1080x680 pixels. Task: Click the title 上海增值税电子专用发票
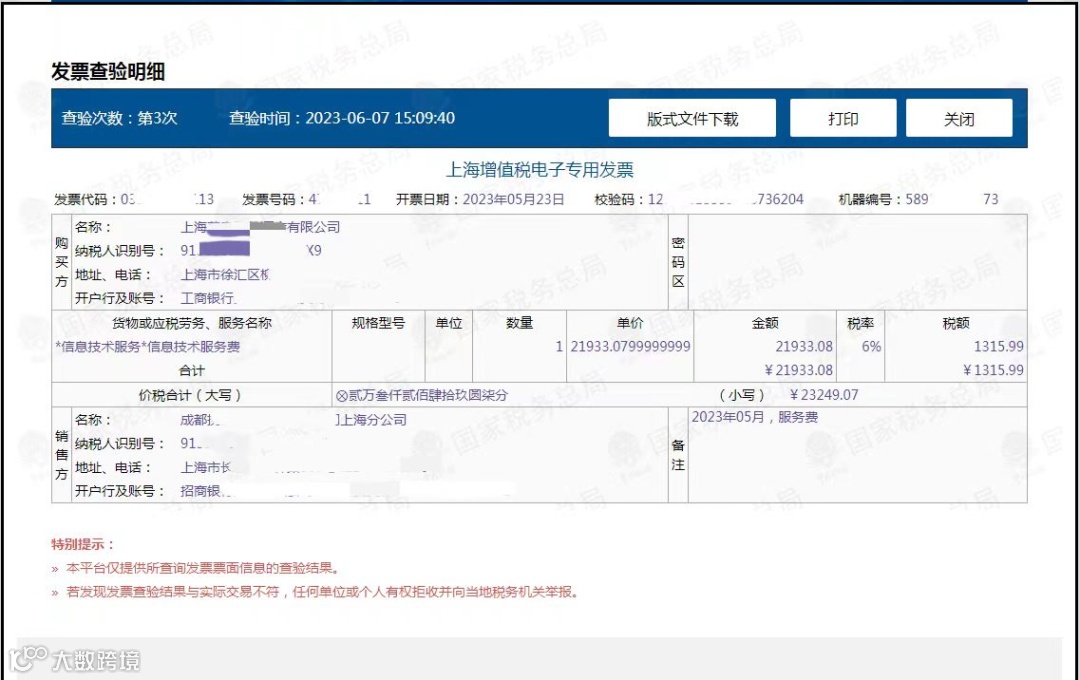click(539, 169)
